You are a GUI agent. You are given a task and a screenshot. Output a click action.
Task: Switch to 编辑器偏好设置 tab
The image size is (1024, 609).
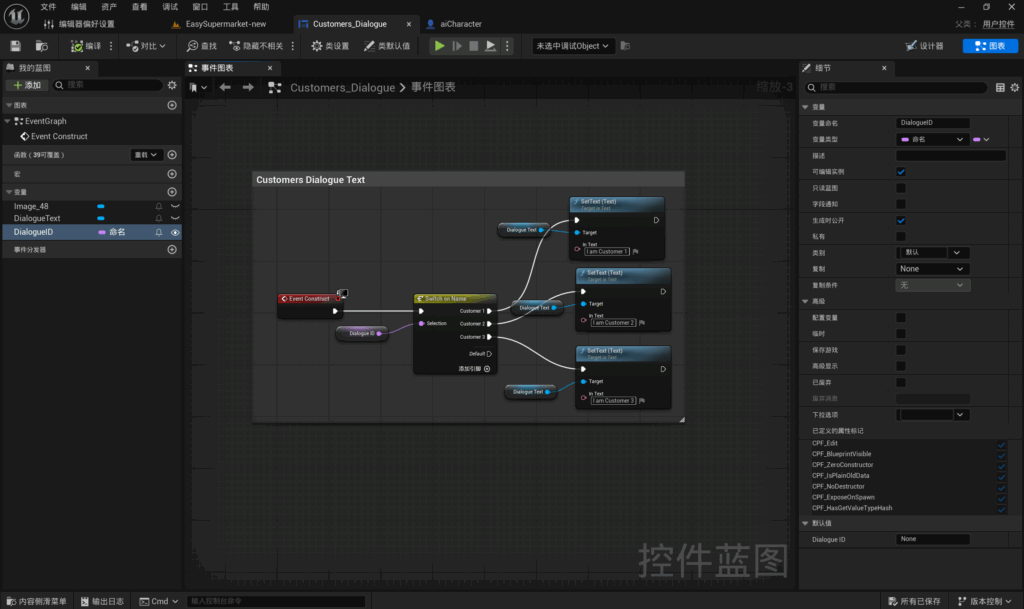(x=79, y=24)
